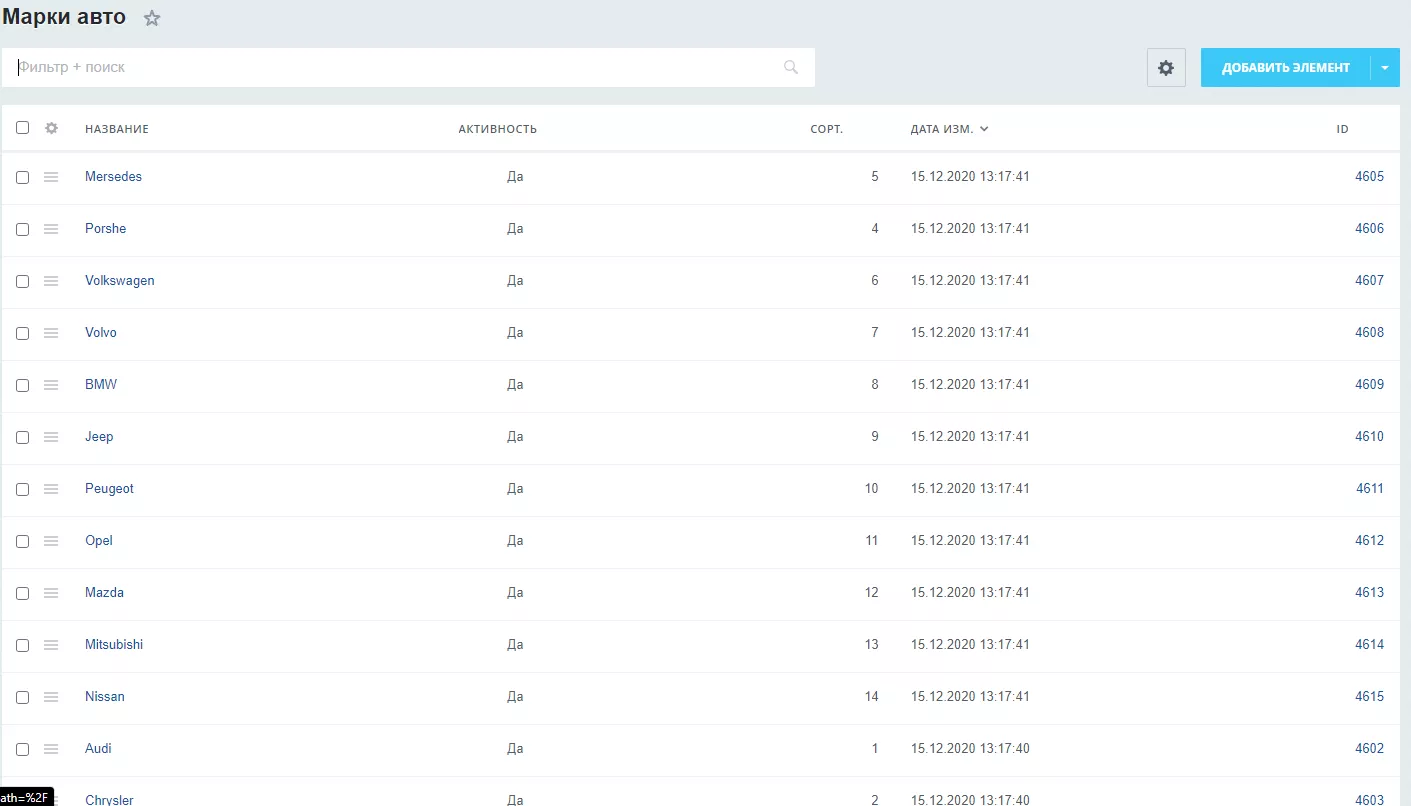Open row menu for Mersedes
The height and width of the screenshot is (806, 1411).
(x=51, y=177)
